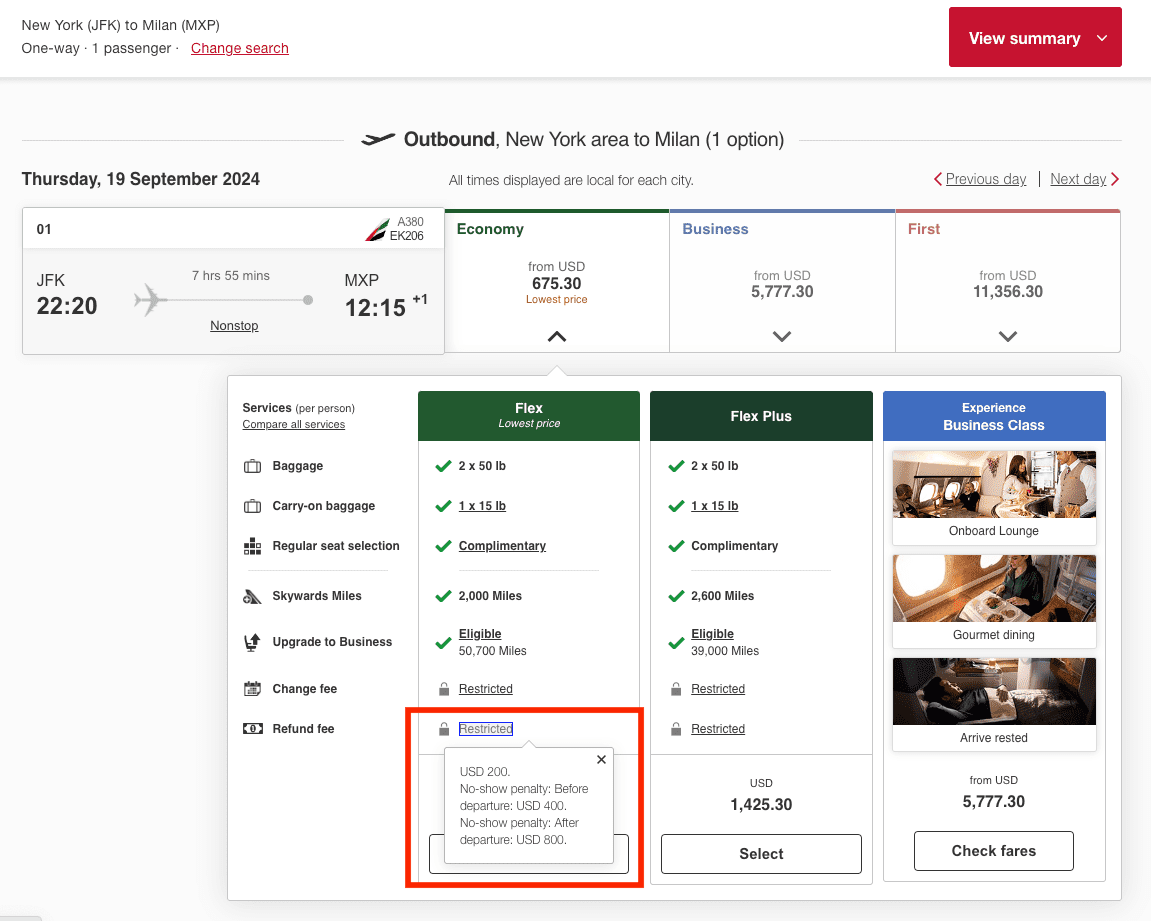Image resolution: width=1151 pixels, height=921 pixels.
Task: Collapse the Economy fare options chevron
Action: coord(557,337)
